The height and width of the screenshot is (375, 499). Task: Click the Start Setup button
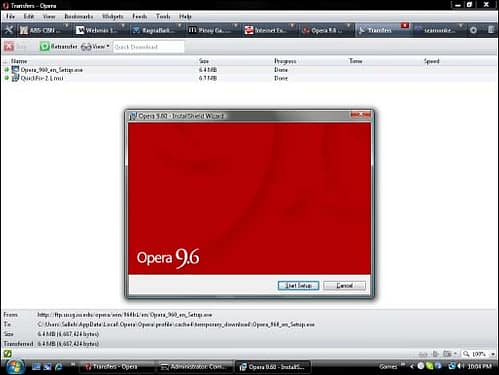pyautogui.click(x=298, y=285)
